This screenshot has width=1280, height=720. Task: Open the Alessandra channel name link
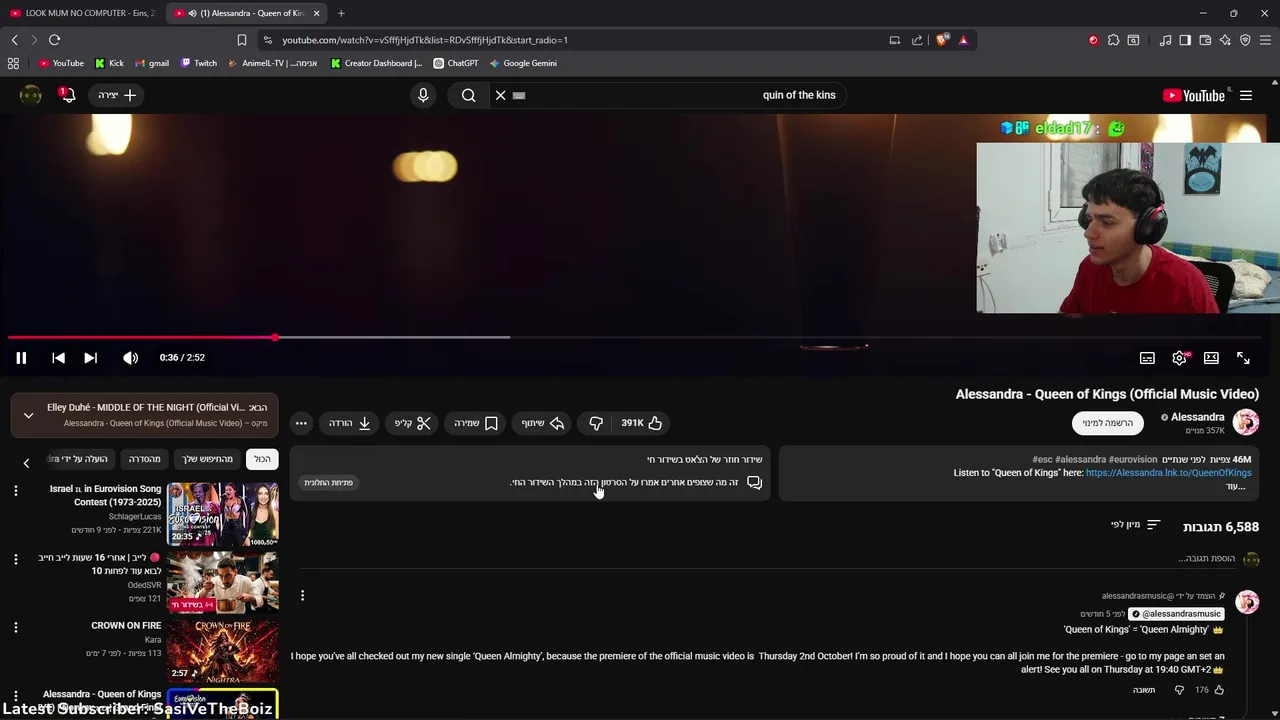point(1197,417)
